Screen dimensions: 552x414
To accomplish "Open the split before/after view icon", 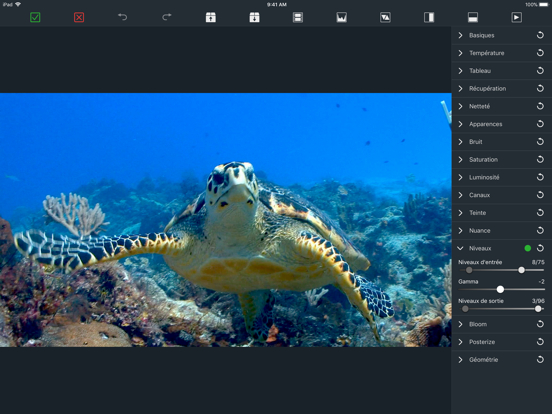I will [x=429, y=17].
